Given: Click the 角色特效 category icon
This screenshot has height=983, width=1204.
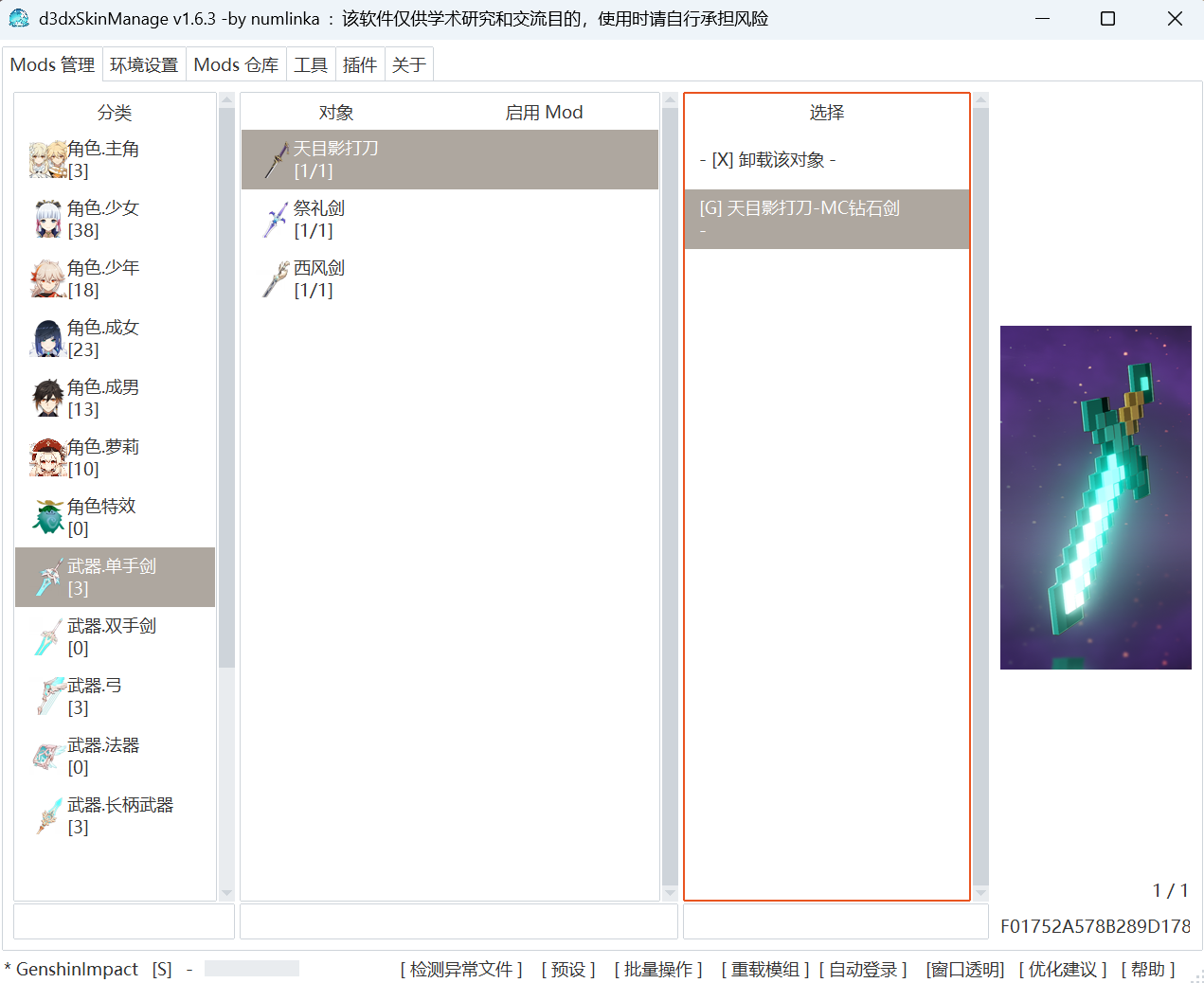Looking at the screenshot, I should [x=47, y=518].
